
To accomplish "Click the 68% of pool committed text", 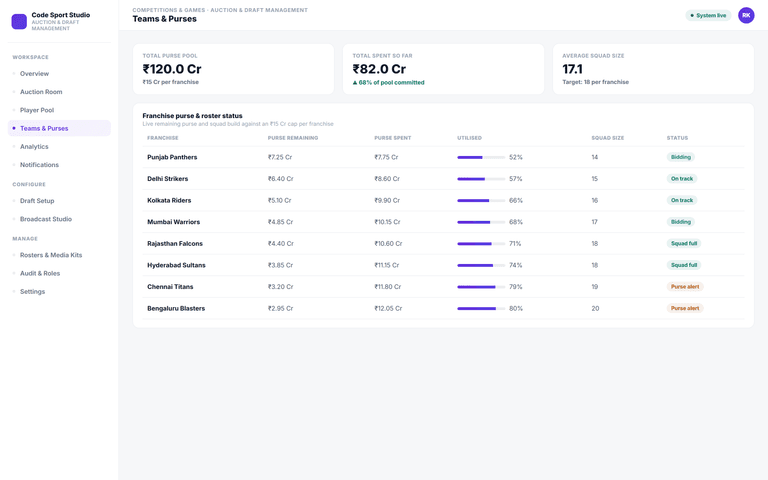I will coord(388,82).
